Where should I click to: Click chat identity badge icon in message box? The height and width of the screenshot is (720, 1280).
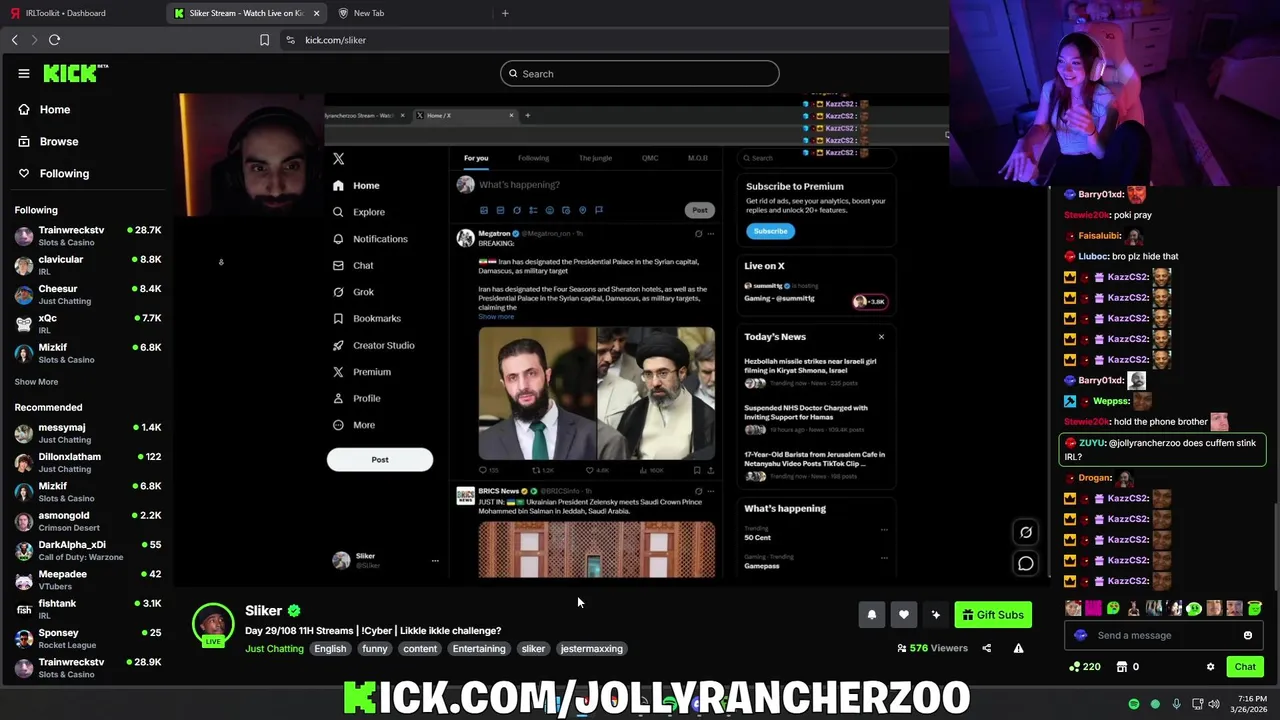pos(1080,635)
